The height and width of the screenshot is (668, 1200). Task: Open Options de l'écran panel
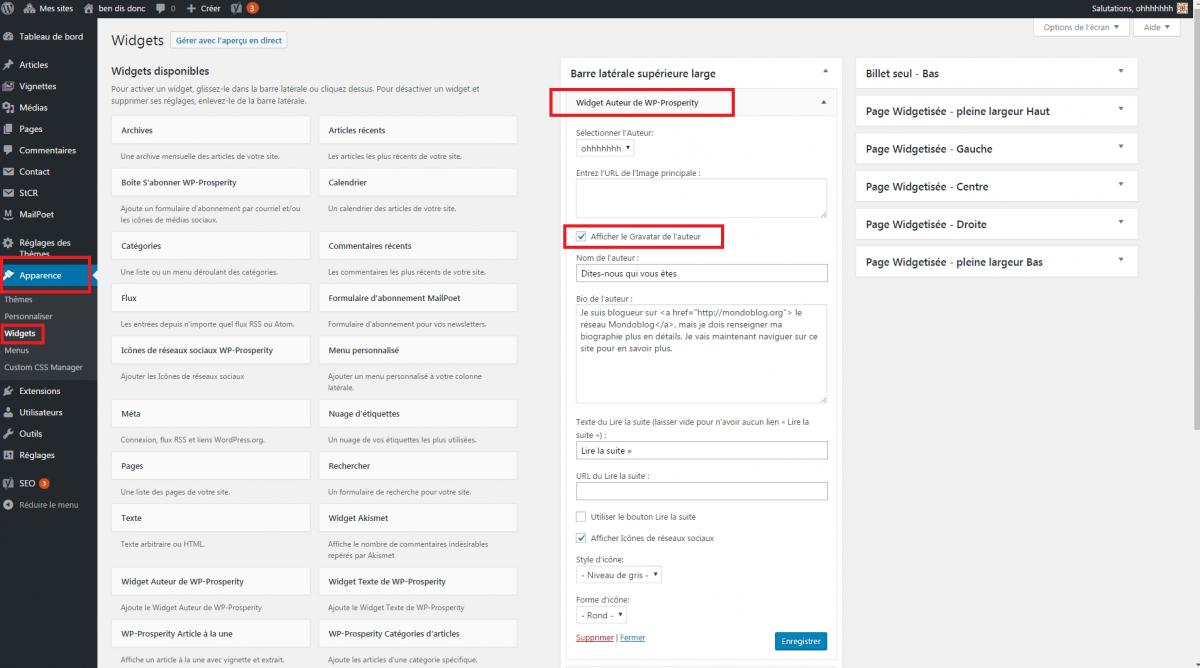click(x=1081, y=27)
